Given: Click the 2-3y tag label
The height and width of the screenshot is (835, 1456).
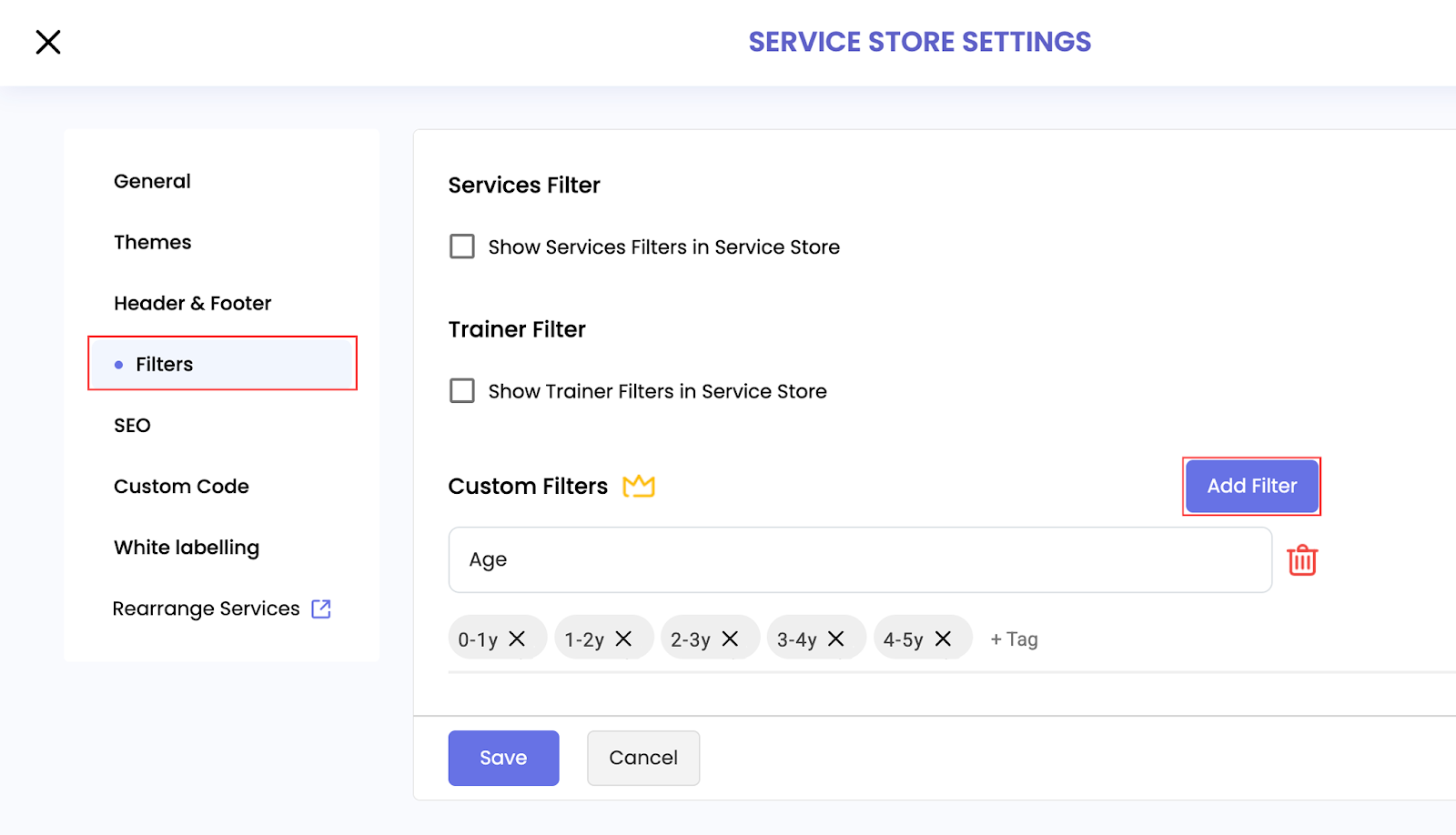Looking at the screenshot, I should [x=691, y=639].
